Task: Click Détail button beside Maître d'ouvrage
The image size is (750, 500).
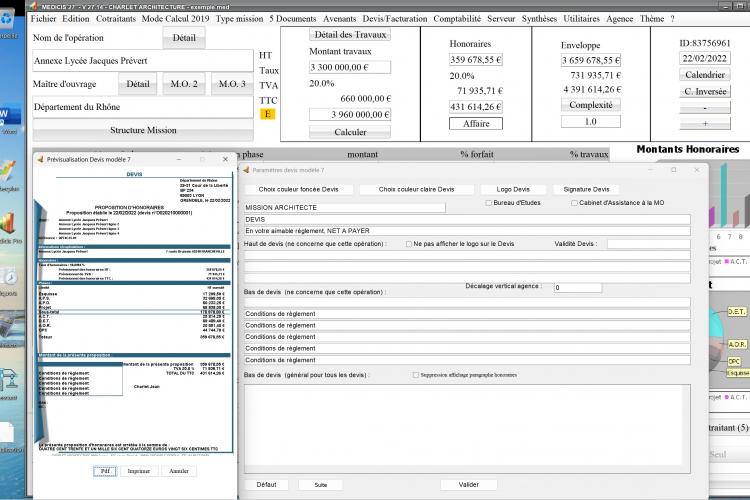Action: (x=138, y=84)
